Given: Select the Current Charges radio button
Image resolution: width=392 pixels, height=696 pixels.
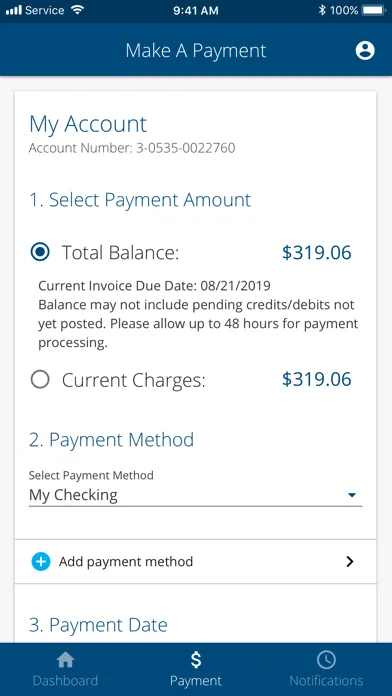Looking at the screenshot, I should coord(40,380).
